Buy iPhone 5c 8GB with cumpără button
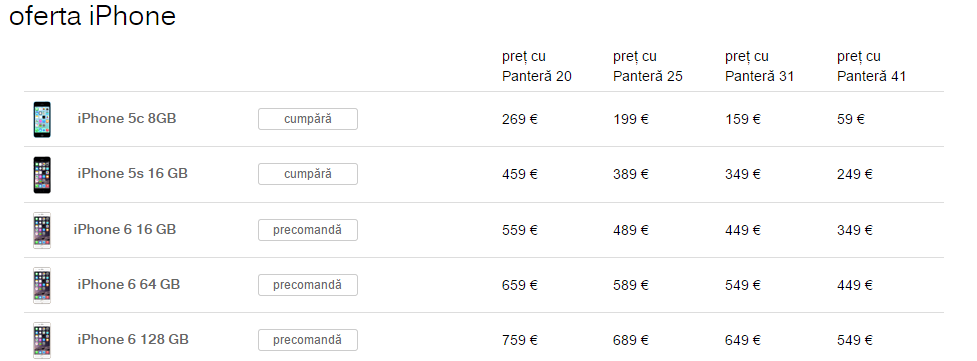This screenshot has width=977, height=361. (x=308, y=119)
